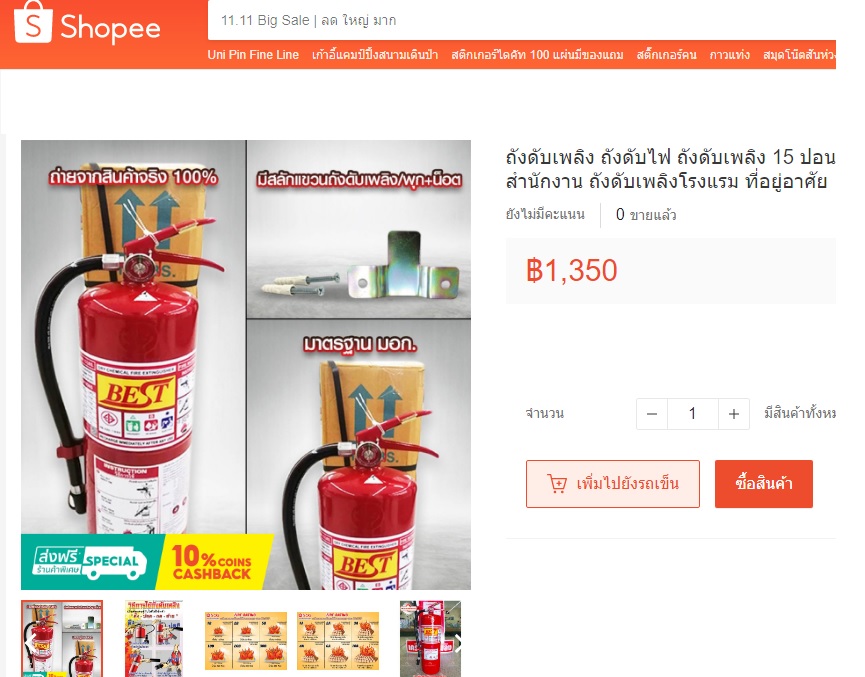The width and height of the screenshot is (865, 677).
Task: Click the เพิ่มไปยังรถเข็น add to cart button
Action: pyautogui.click(x=613, y=484)
